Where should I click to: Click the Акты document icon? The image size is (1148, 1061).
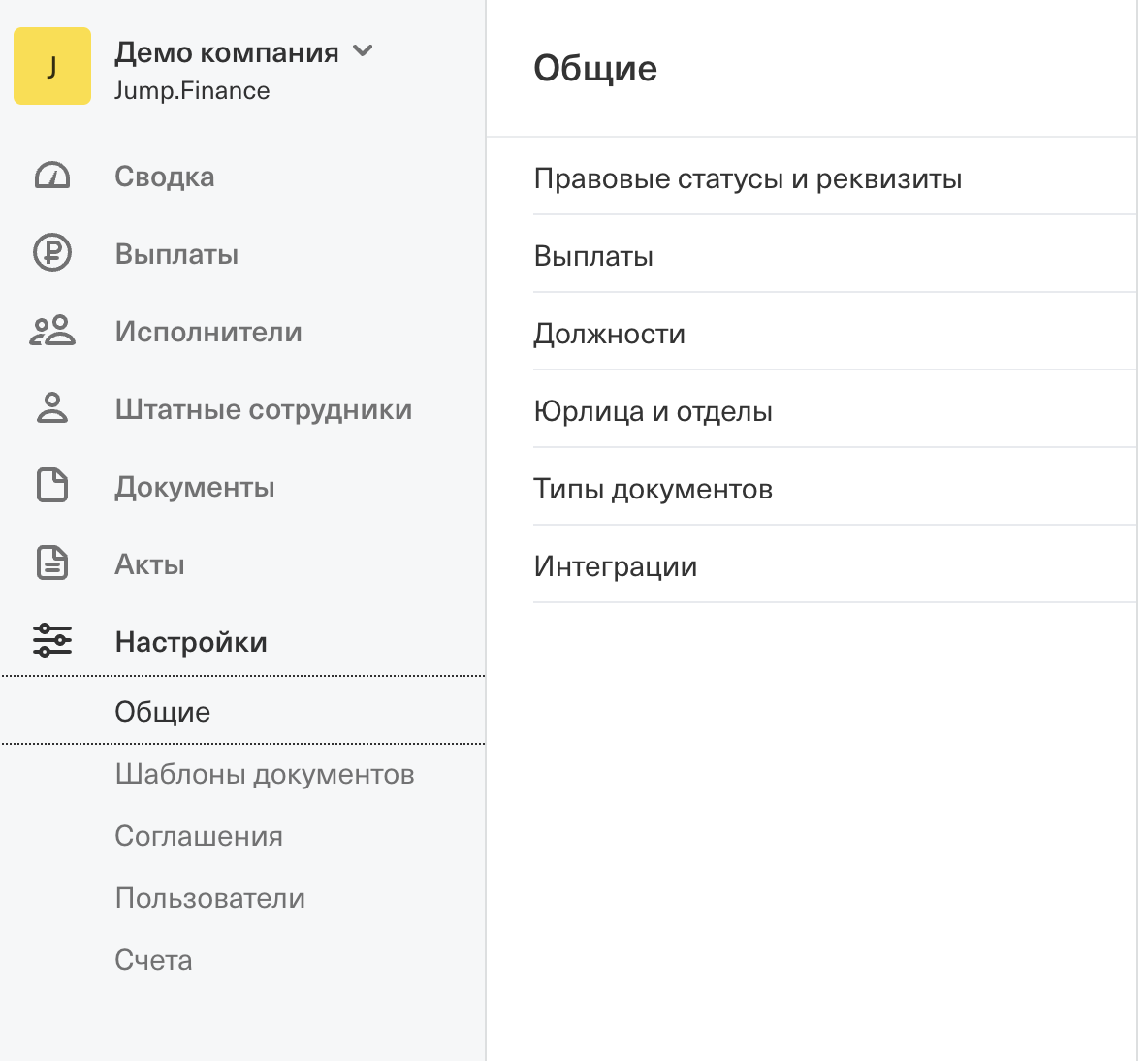point(52,563)
